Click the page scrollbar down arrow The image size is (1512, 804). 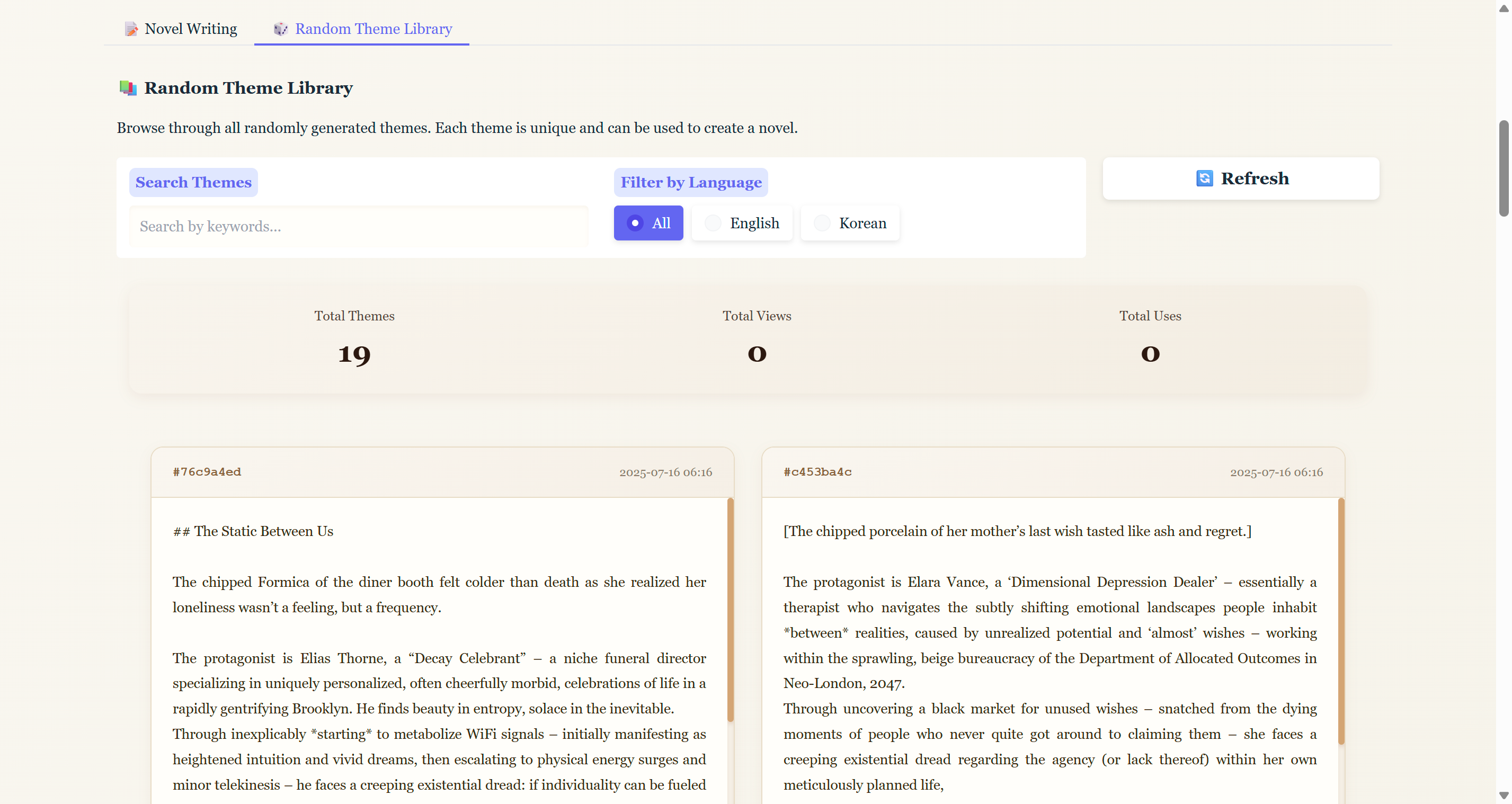point(1503,796)
